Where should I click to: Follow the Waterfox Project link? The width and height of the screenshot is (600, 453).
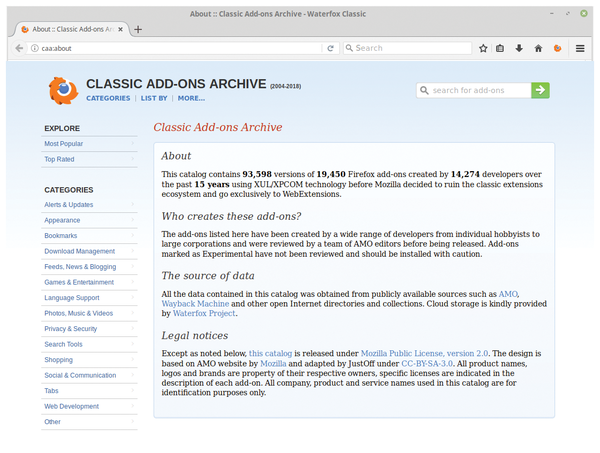[x=204, y=313]
